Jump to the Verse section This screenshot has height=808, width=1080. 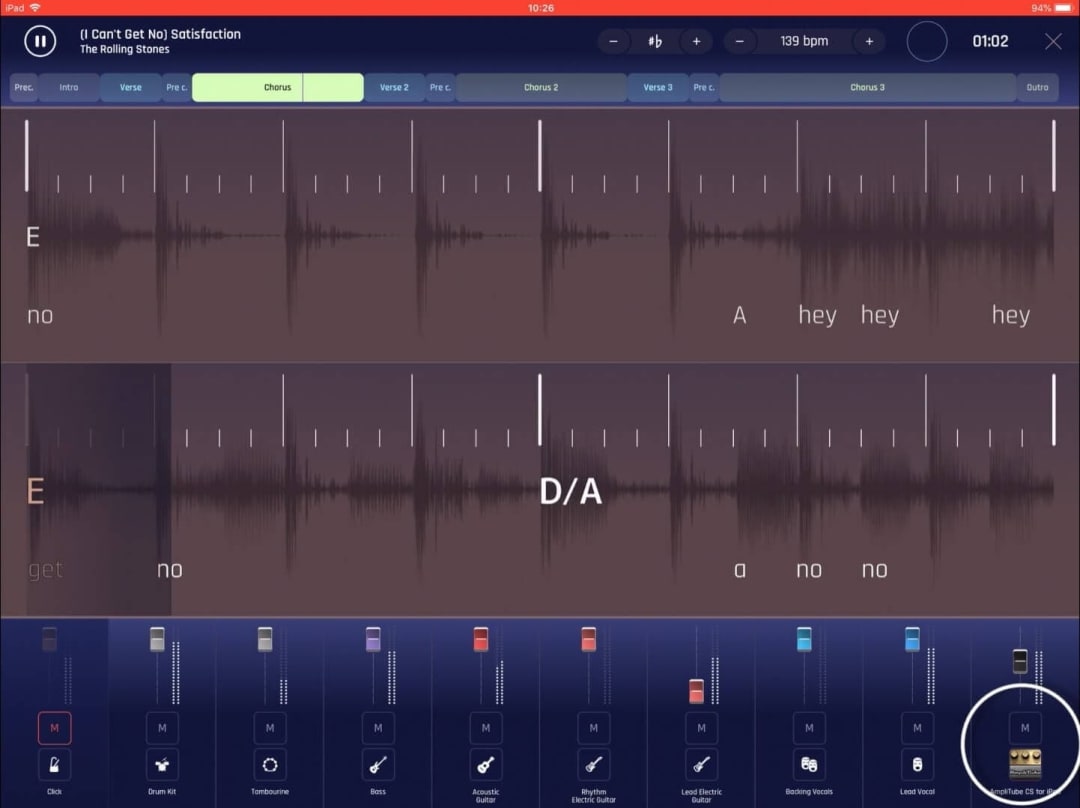131,87
